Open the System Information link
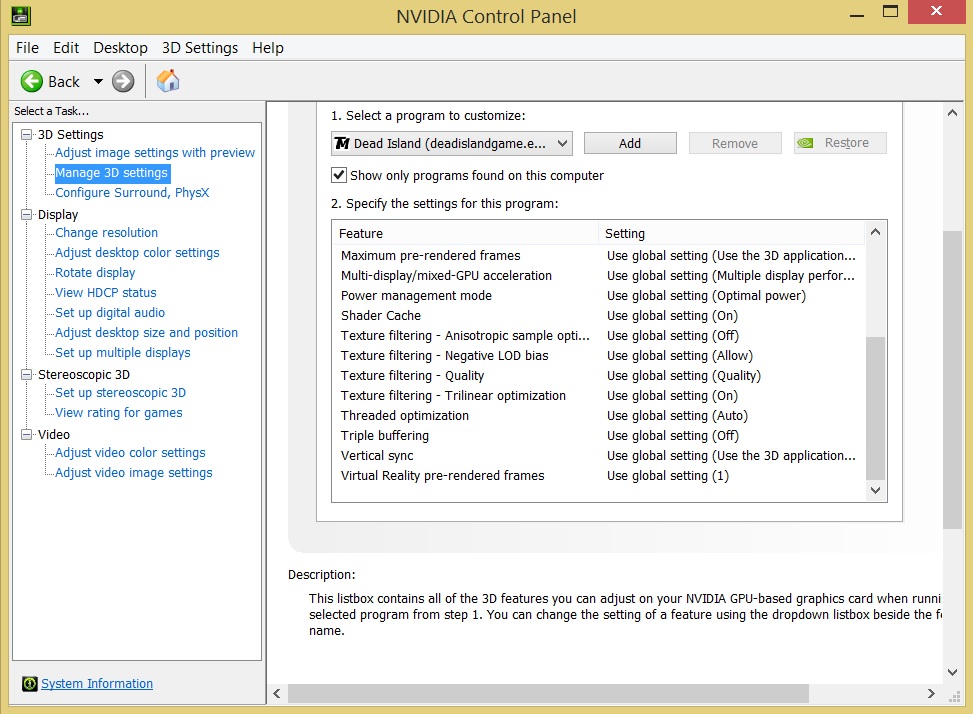Screen dimensions: 973x714 pos(97,684)
